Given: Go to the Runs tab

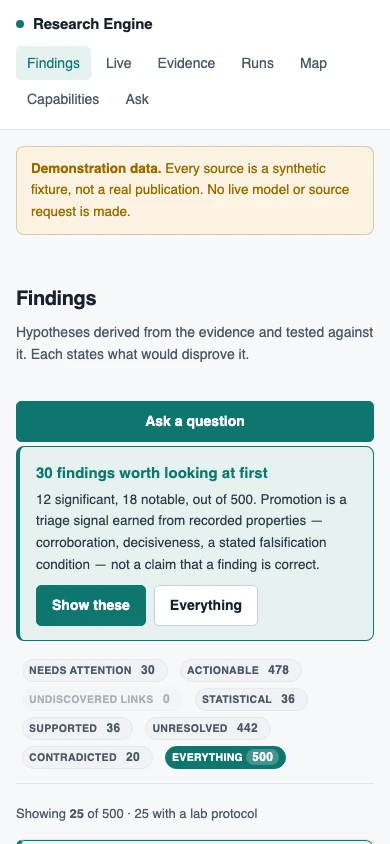Looking at the screenshot, I should coord(257,63).
